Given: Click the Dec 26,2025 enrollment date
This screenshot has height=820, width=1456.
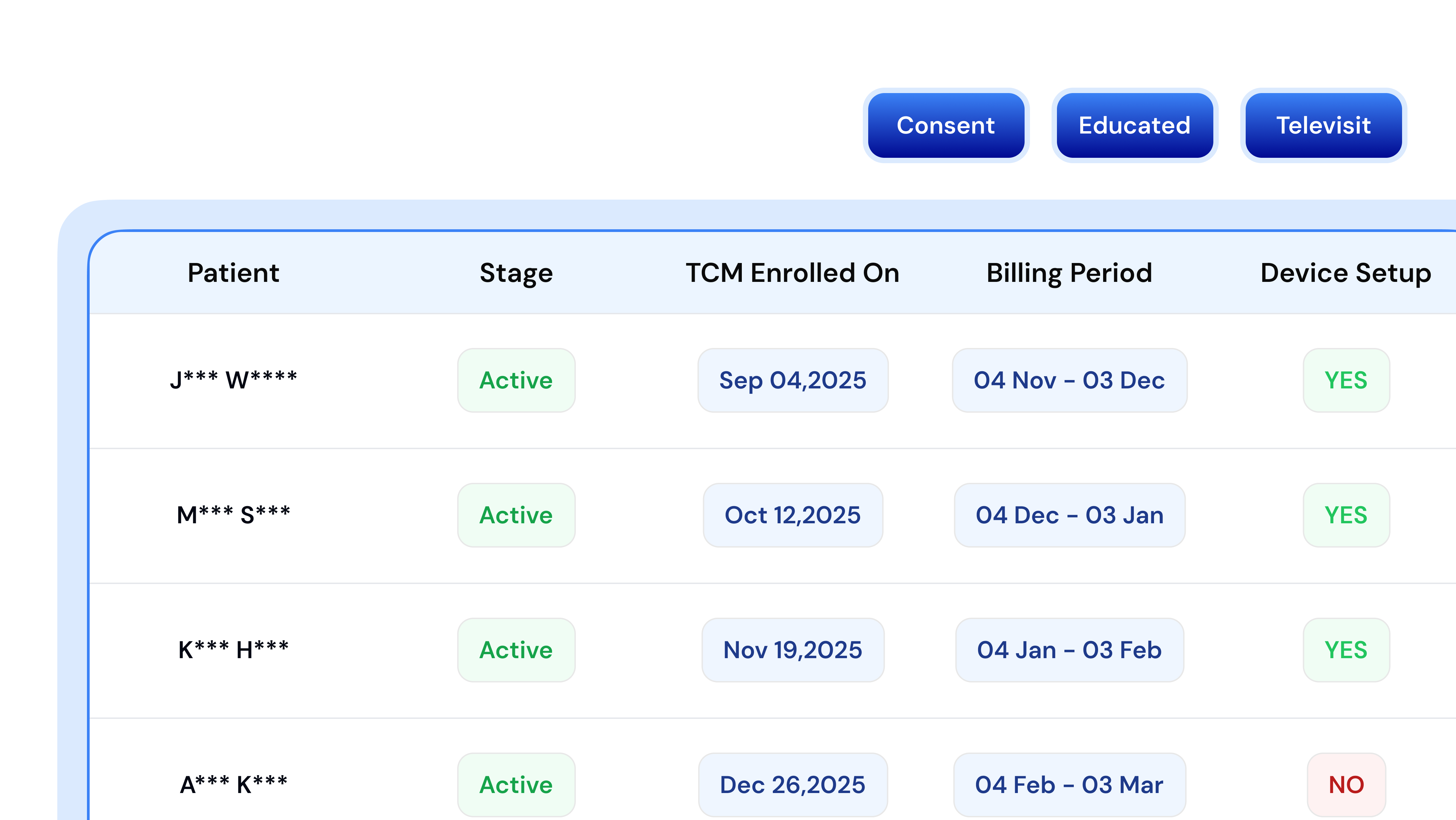Looking at the screenshot, I should click(792, 784).
